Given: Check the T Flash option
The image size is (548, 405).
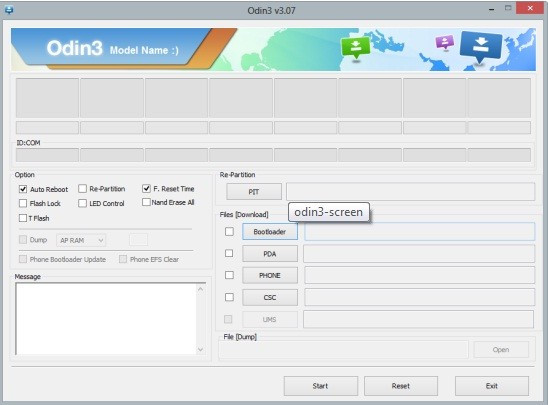Looking at the screenshot, I should [23, 218].
